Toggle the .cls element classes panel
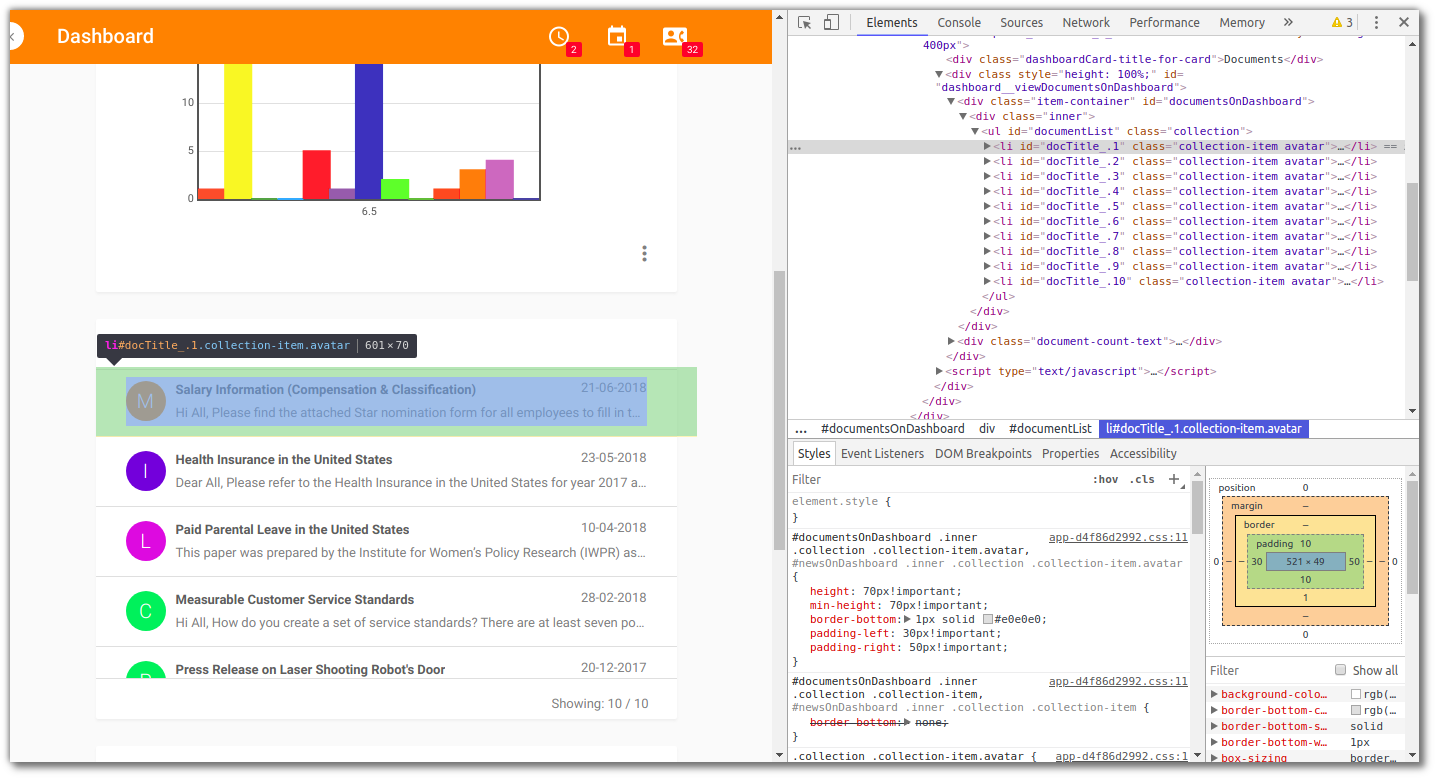The image size is (1435, 778). [1141, 480]
